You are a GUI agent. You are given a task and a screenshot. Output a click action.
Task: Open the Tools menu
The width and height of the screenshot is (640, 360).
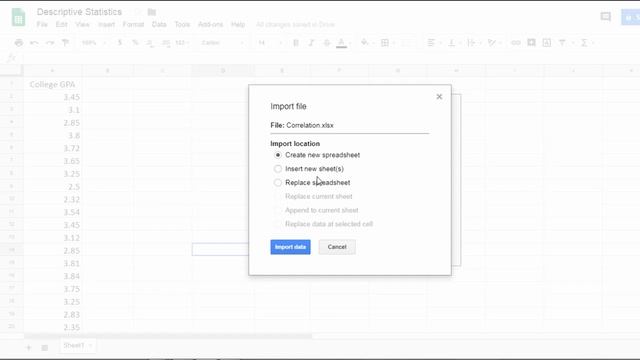182,24
